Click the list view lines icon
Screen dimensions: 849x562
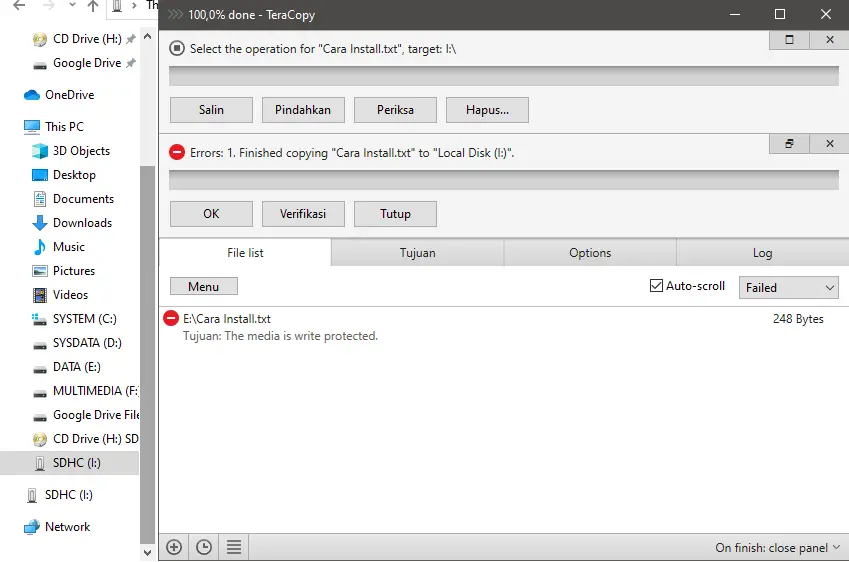pyautogui.click(x=234, y=547)
